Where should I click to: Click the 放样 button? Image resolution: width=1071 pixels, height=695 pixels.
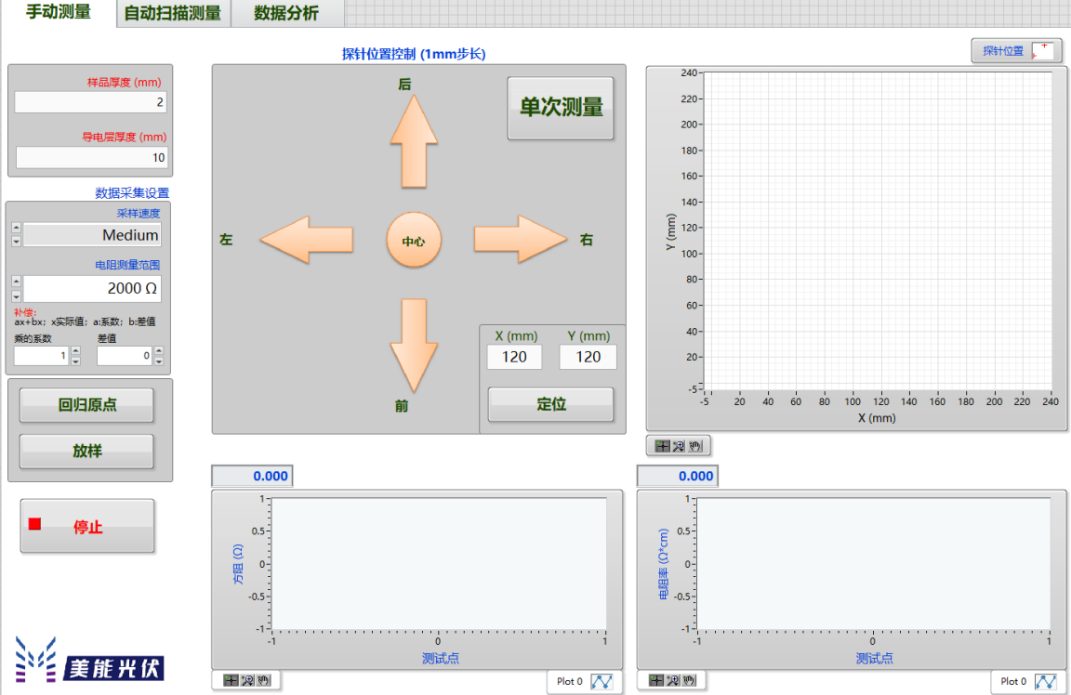[87, 451]
